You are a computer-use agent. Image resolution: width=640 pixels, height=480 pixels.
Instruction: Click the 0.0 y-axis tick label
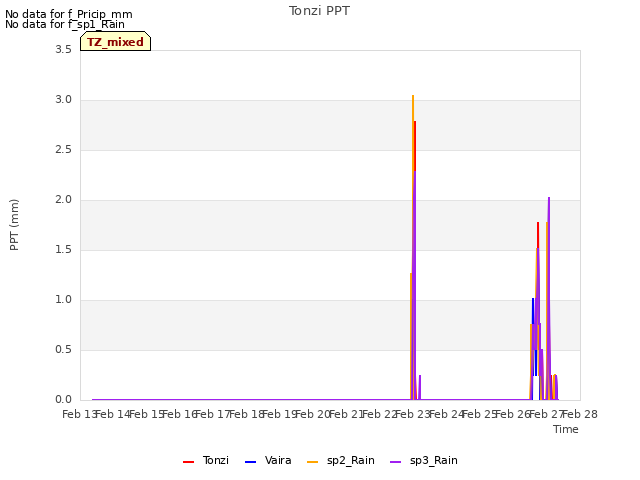pos(63,400)
